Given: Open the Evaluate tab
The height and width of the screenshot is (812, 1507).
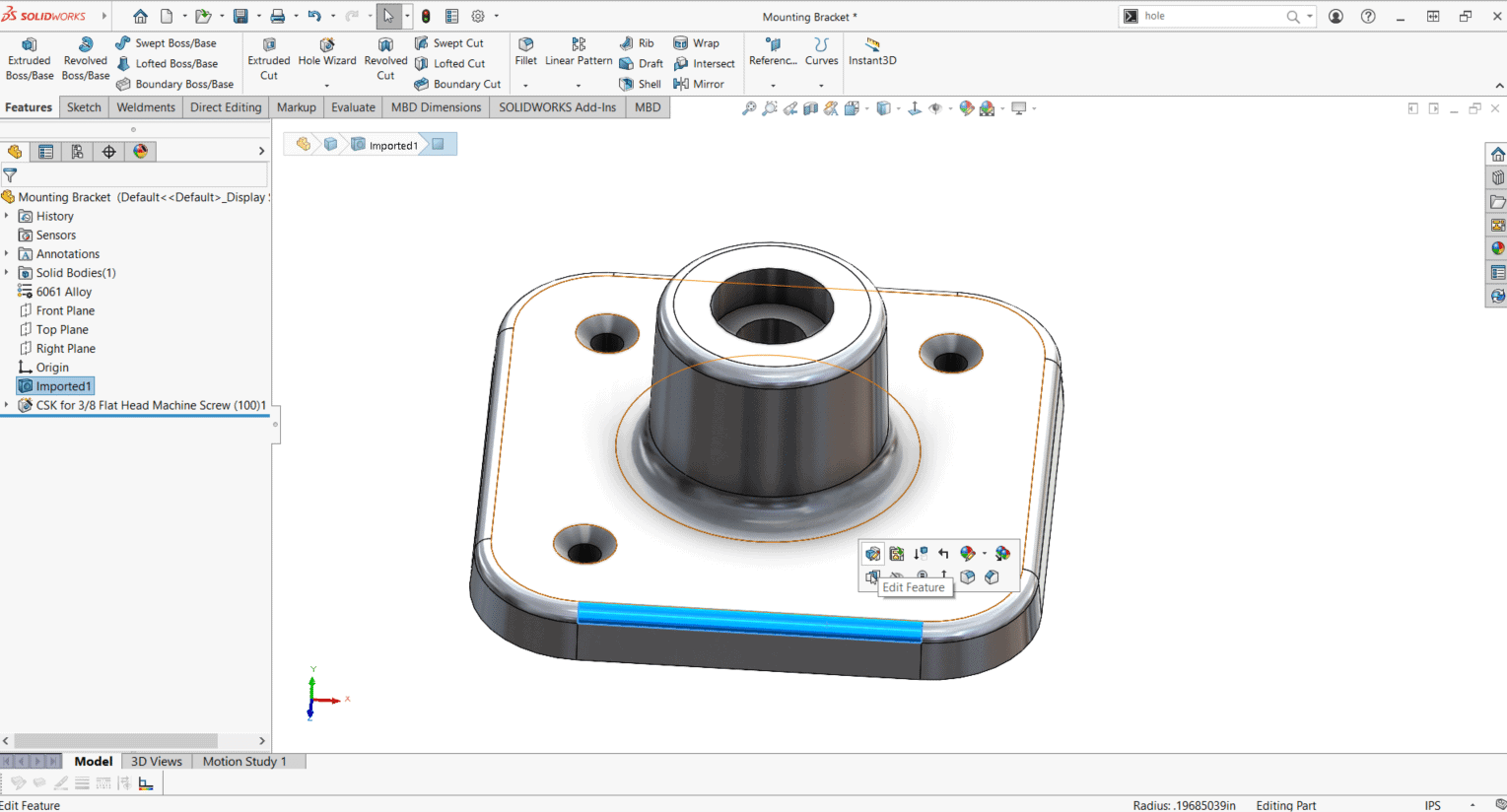Looking at the screenshot, I should tap(353, 107).
